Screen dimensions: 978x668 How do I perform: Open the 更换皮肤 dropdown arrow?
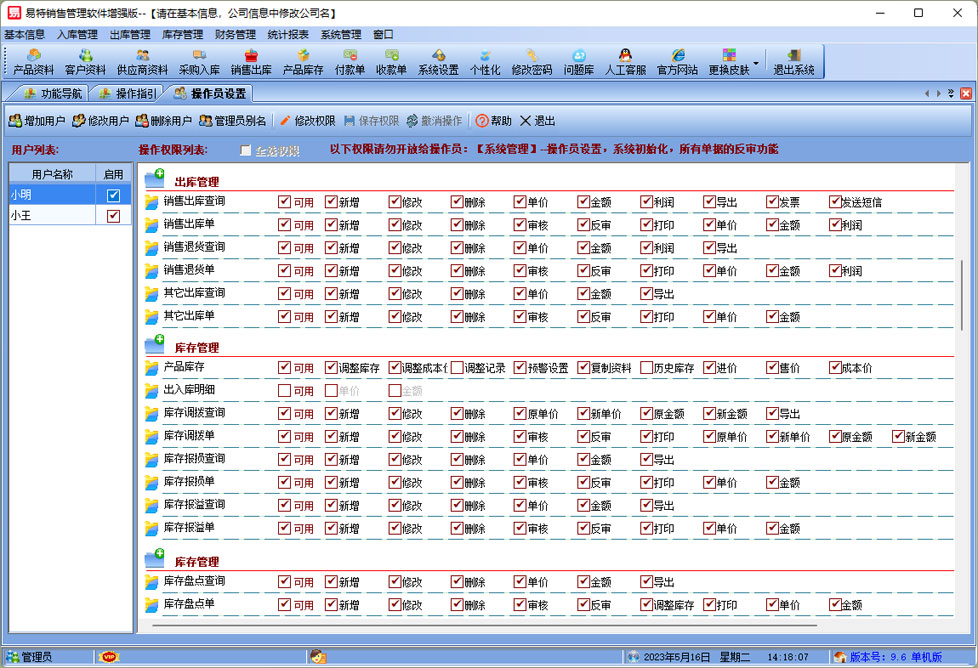coord(756,63)
